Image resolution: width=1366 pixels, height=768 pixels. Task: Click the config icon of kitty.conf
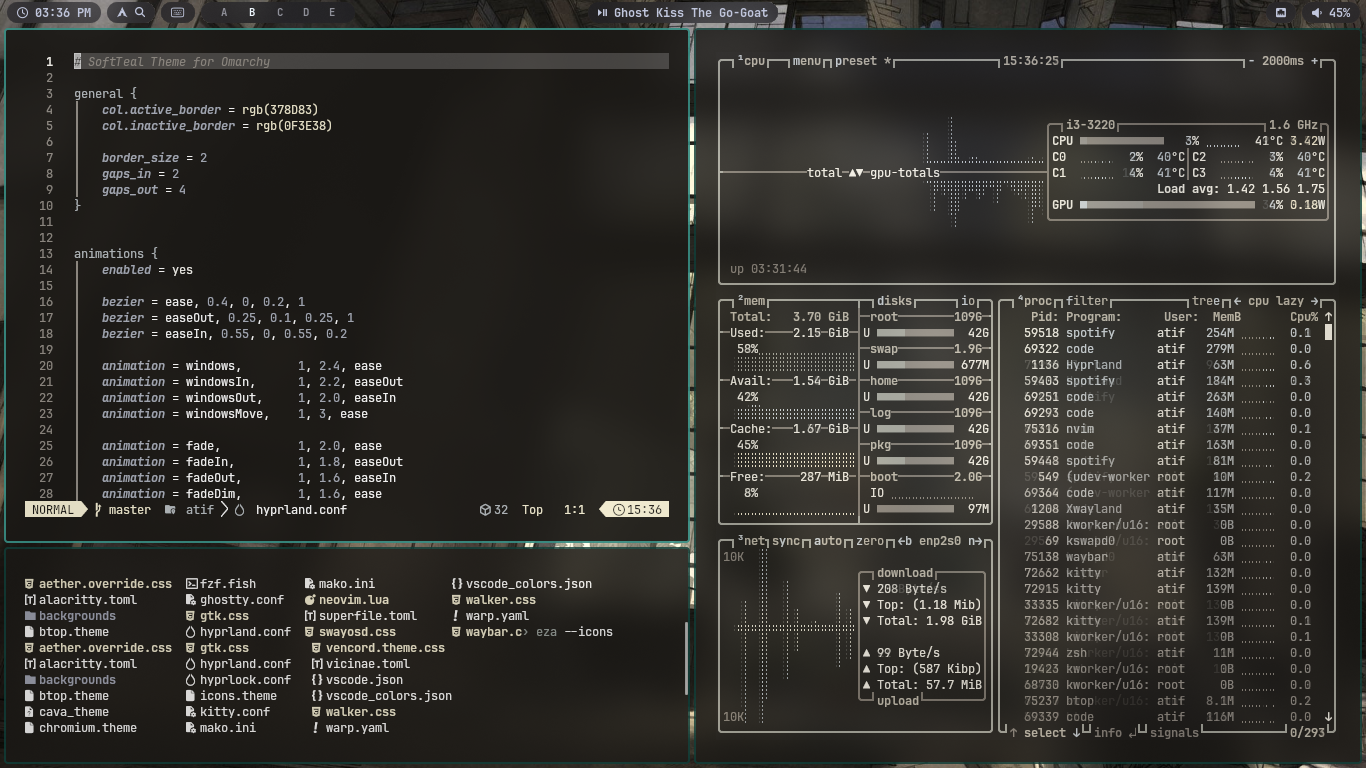[191, 712]
